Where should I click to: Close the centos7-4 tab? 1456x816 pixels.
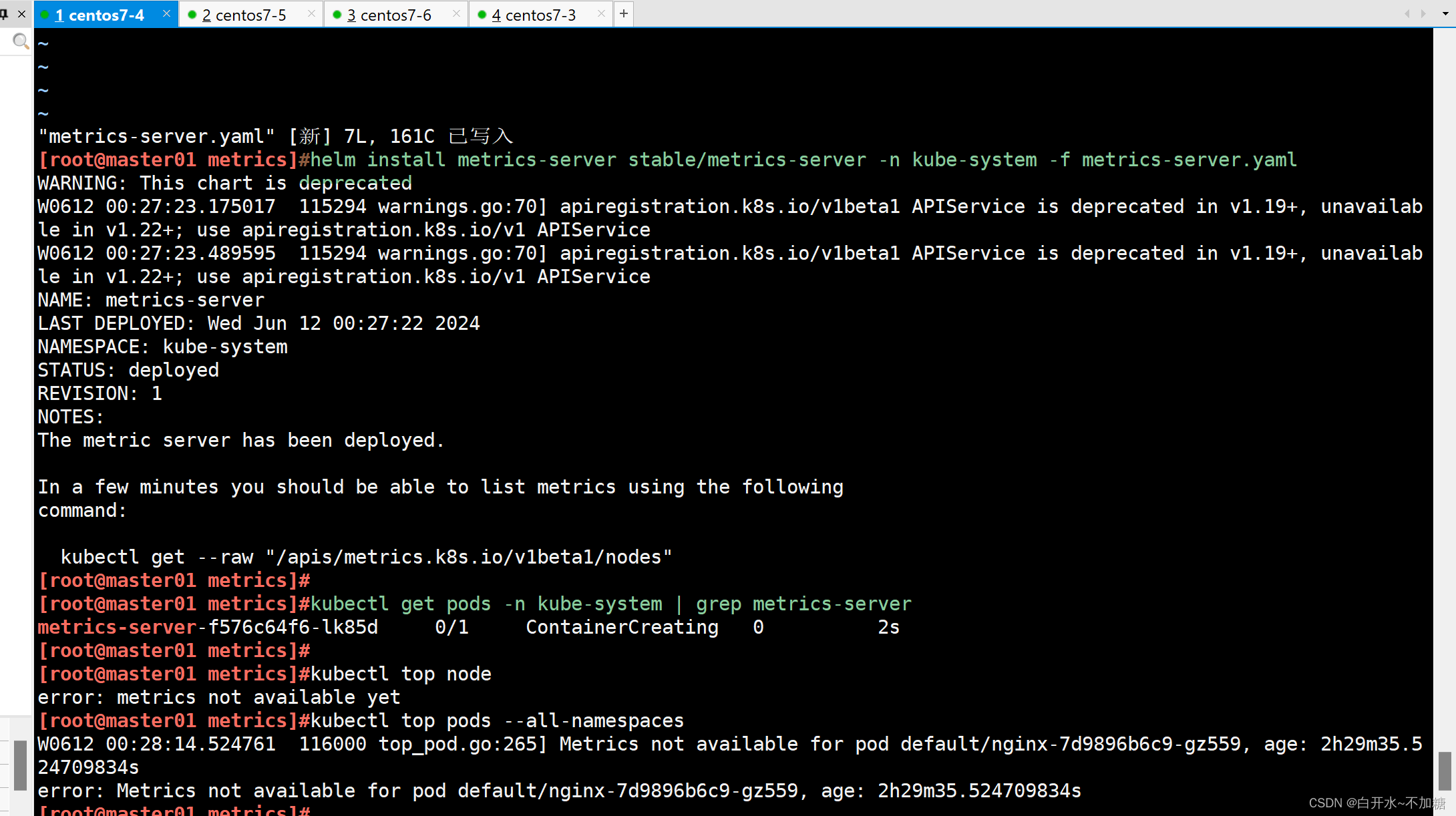[x=166, y=13]
